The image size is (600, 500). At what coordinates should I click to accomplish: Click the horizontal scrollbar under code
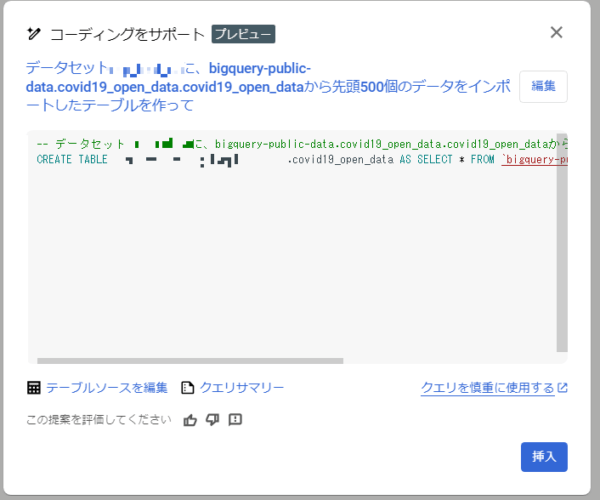click(190, 361)
